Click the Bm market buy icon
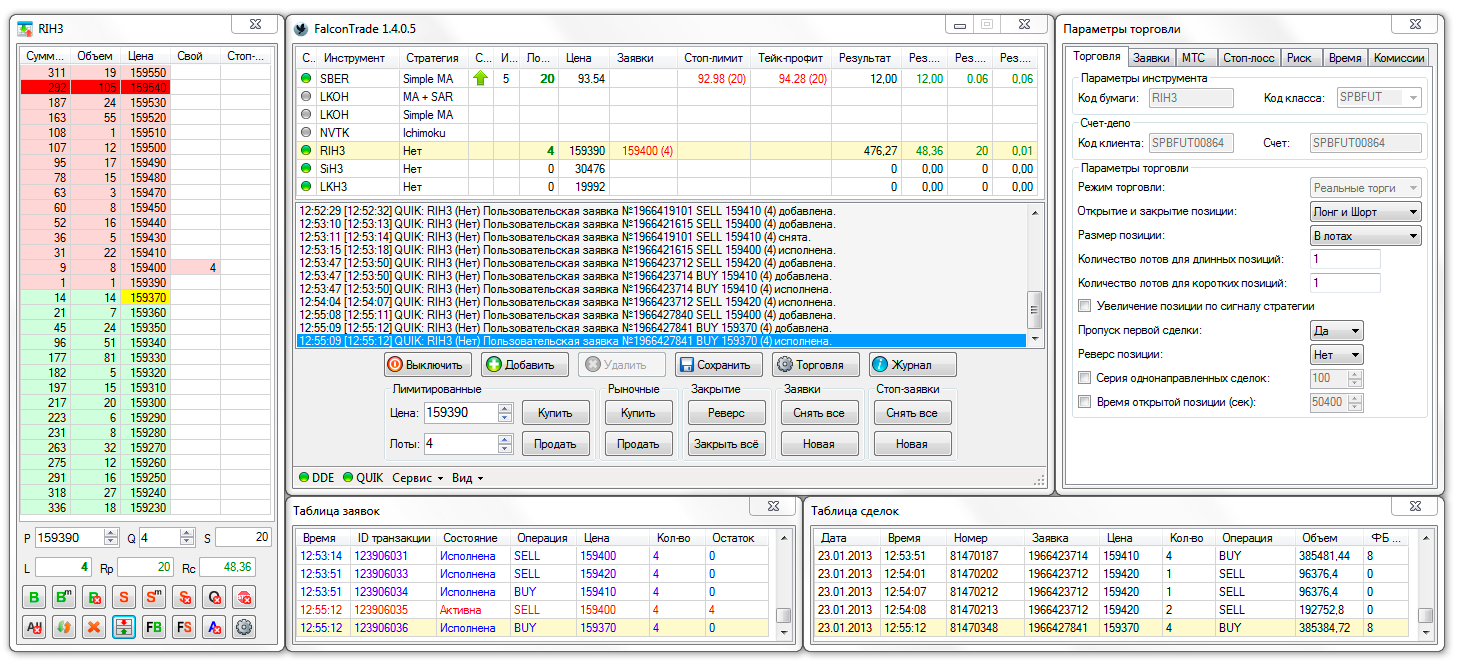This screenshot has width=1458, height=668. pyautogui.click(x=64, y=598)
